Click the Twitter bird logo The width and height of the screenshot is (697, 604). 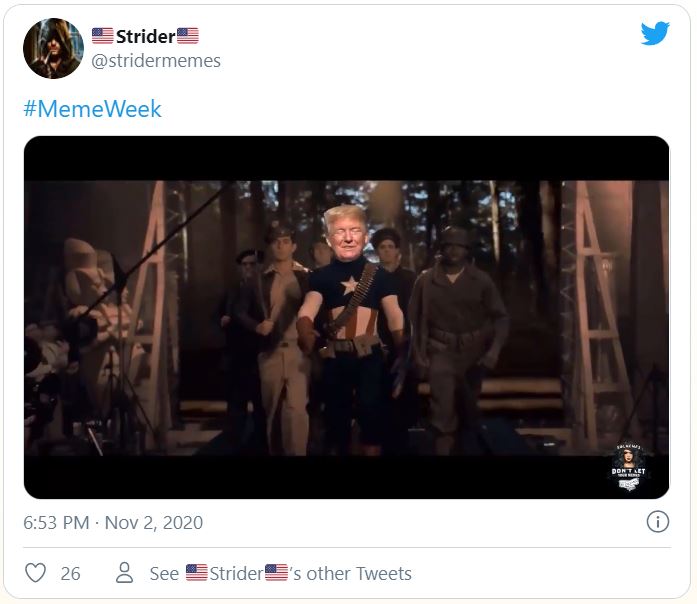tap(655, 33)
